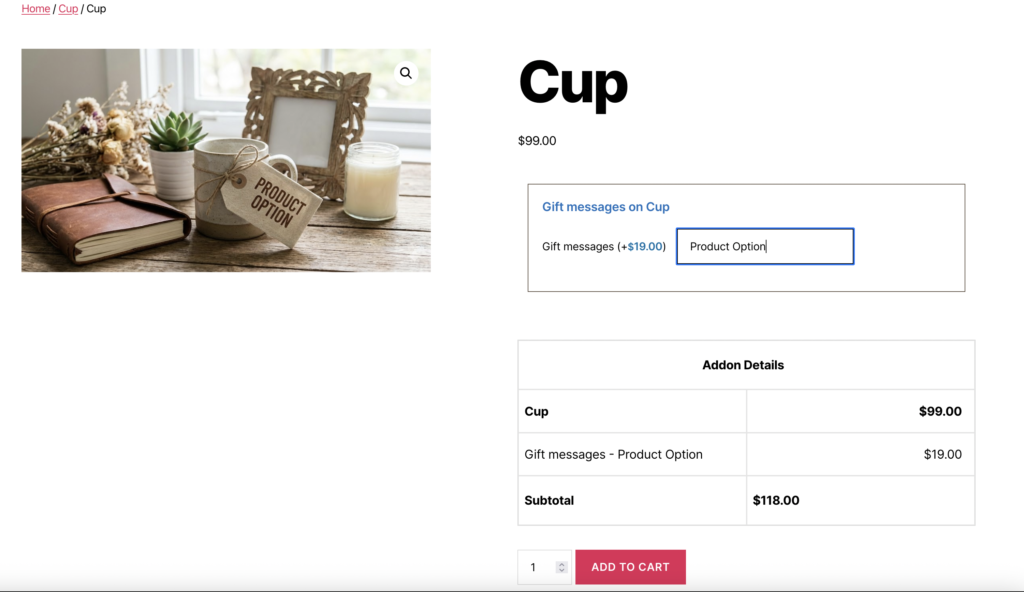Viewport: 1024px width, 592px height.
Task: Focus the Gift messages text field
Action: [764, 246]
